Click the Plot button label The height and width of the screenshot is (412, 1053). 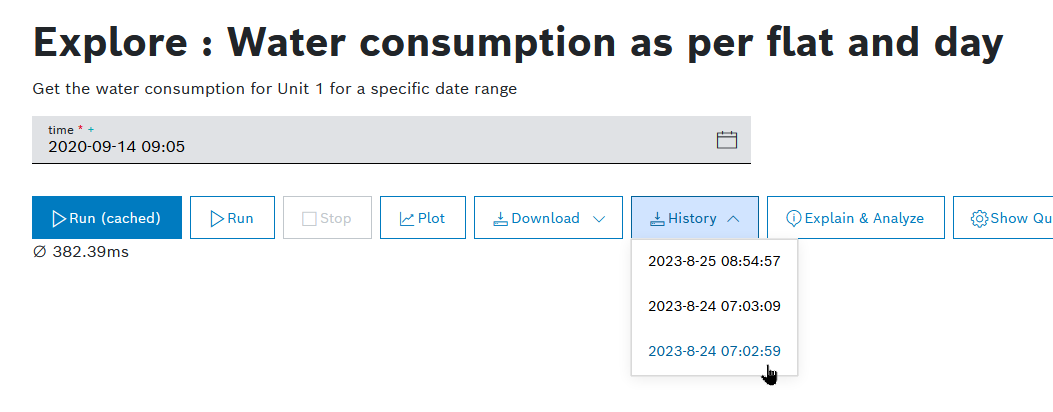(432, 218)
